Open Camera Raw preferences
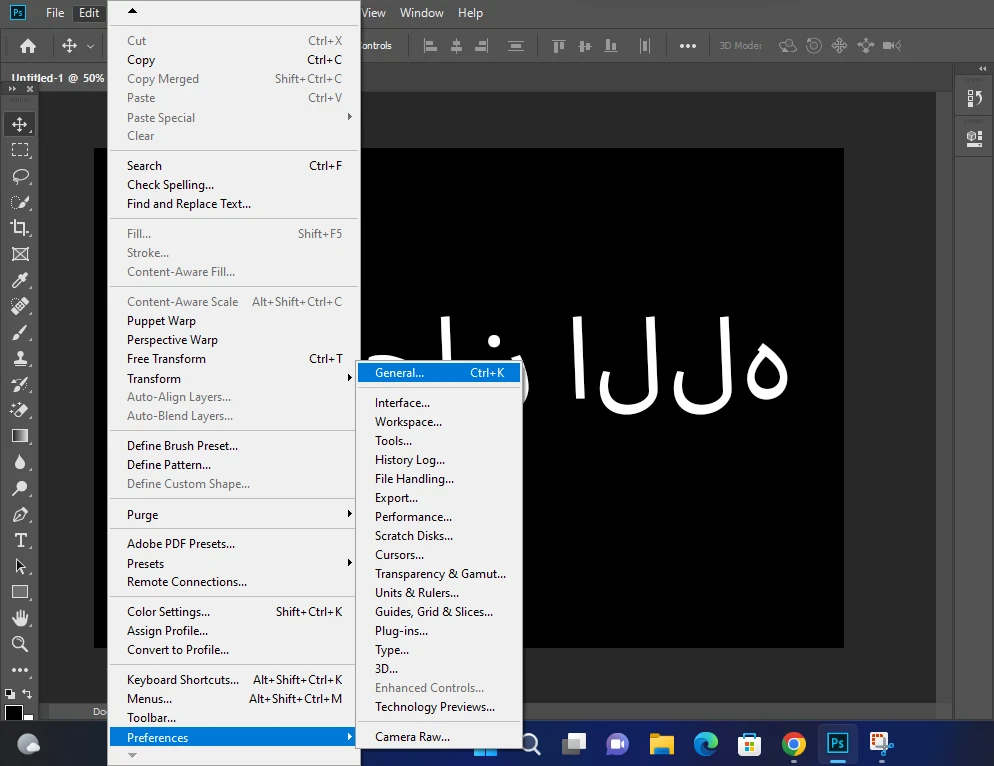 pyautogui.click(x=439, y=737)
